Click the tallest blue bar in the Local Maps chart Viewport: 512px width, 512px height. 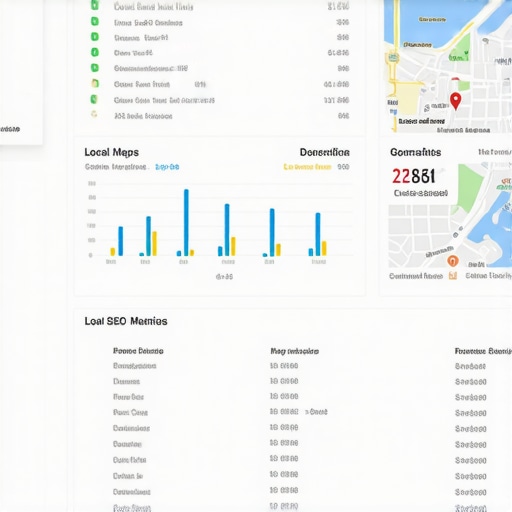point(186,222)
